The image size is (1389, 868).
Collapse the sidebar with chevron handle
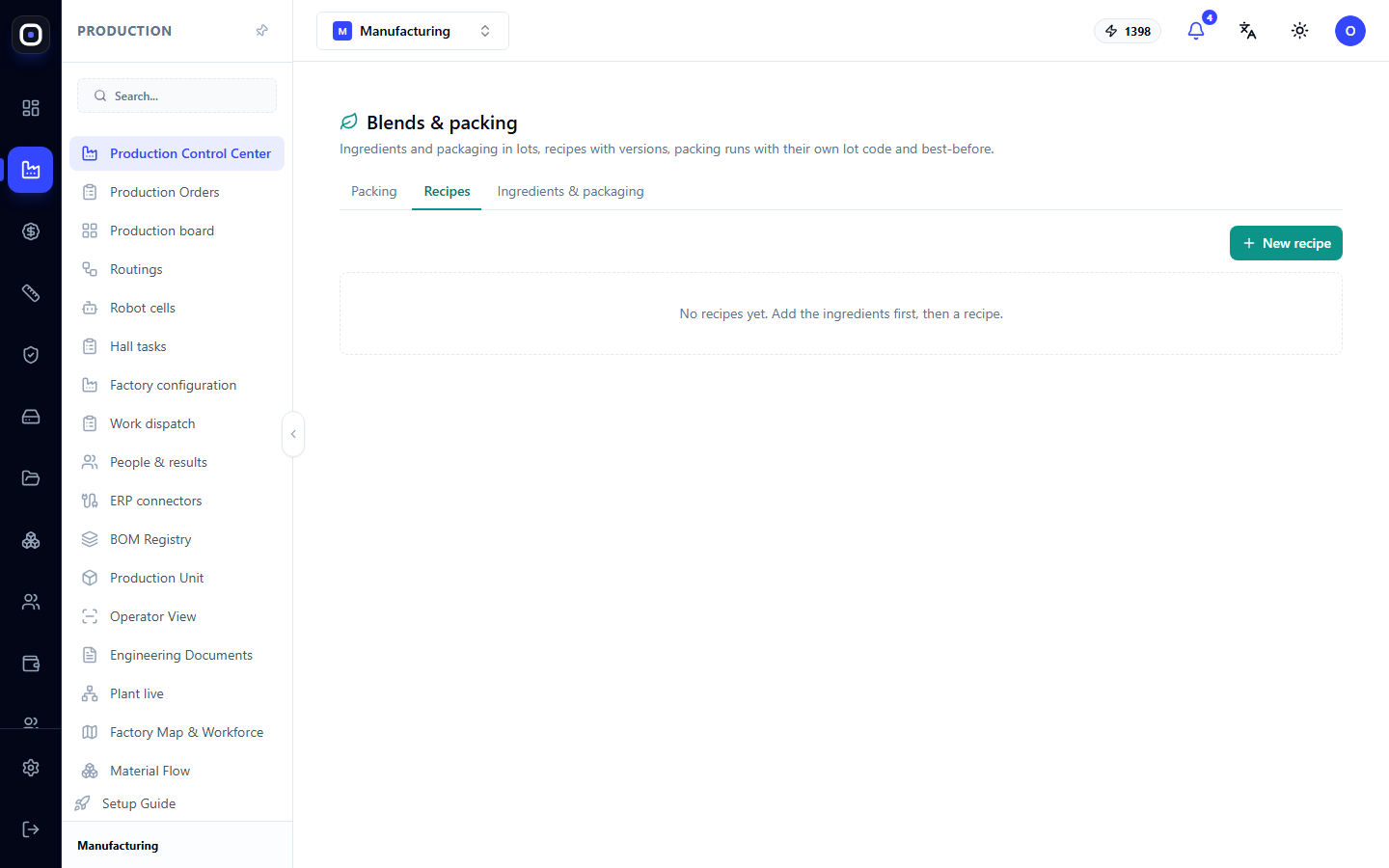tap(293, 434)
